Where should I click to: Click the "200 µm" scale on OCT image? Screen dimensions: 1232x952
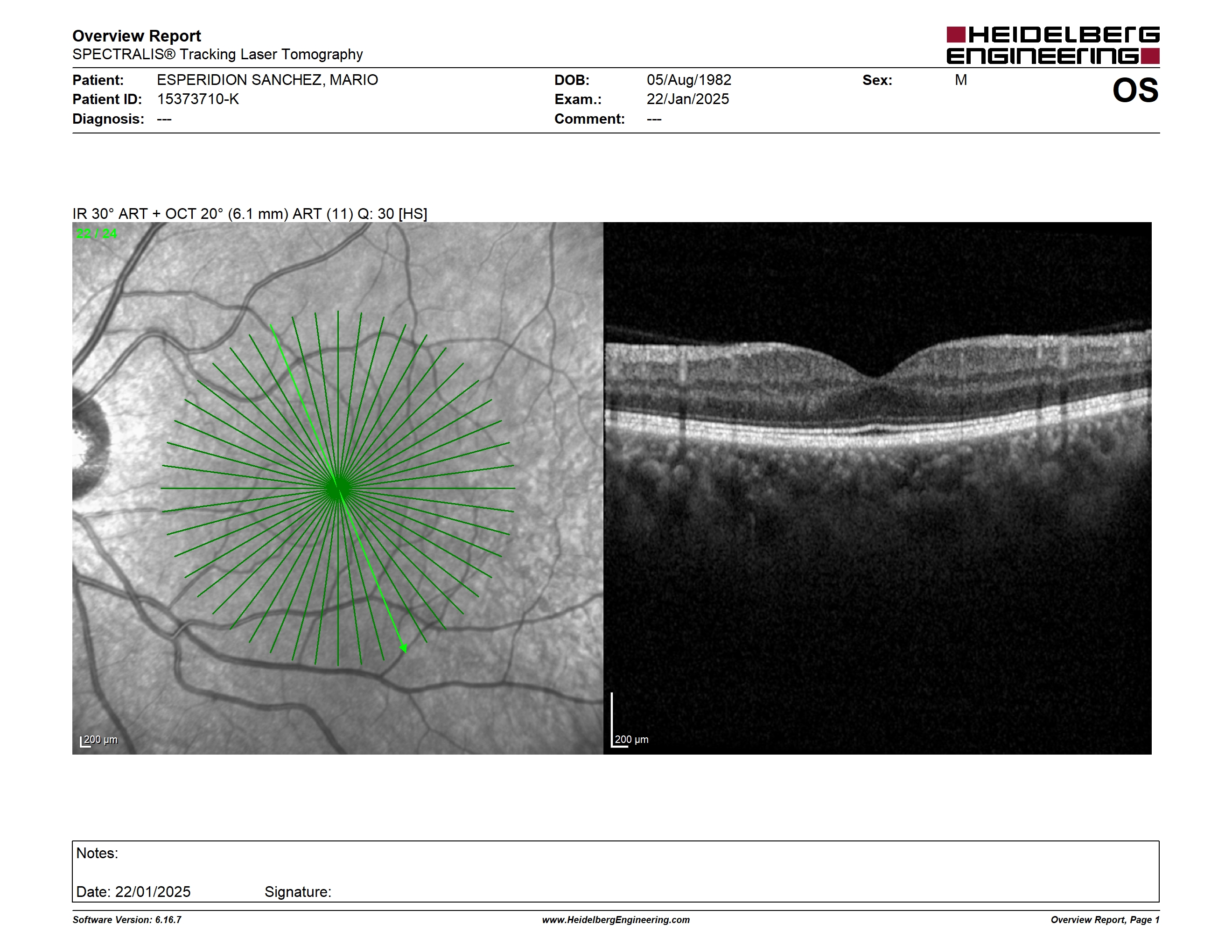(x=630, y=739)
